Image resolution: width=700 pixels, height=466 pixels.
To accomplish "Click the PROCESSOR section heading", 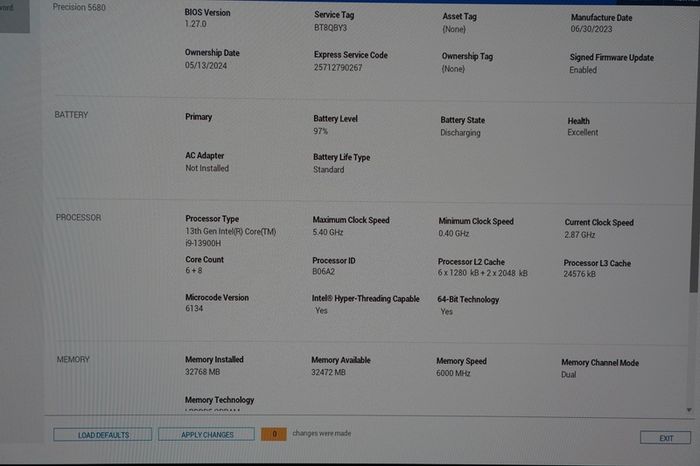I will [79, 217].
